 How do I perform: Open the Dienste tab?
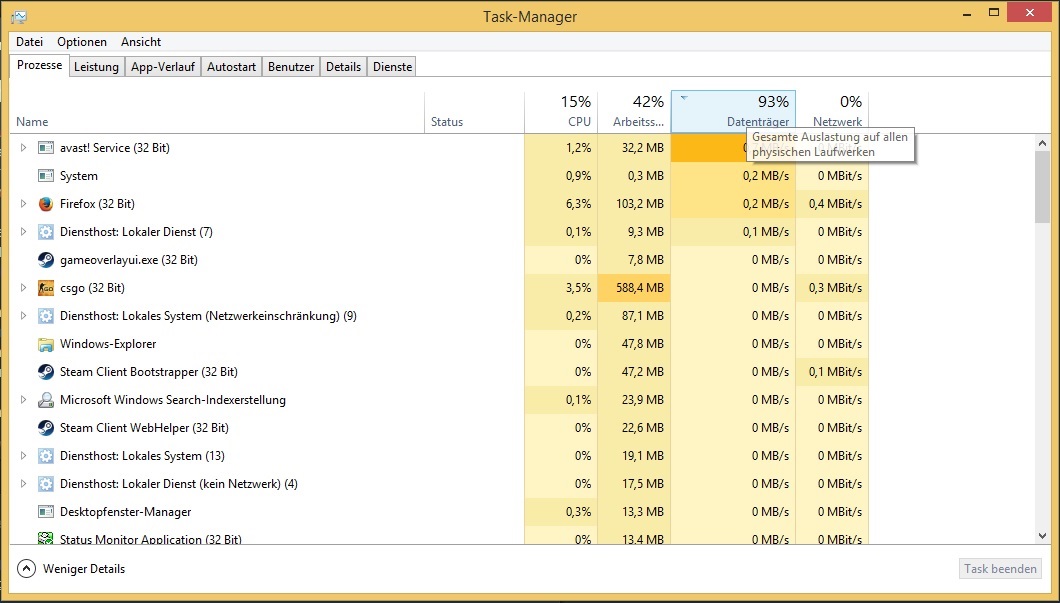(393, 67)
